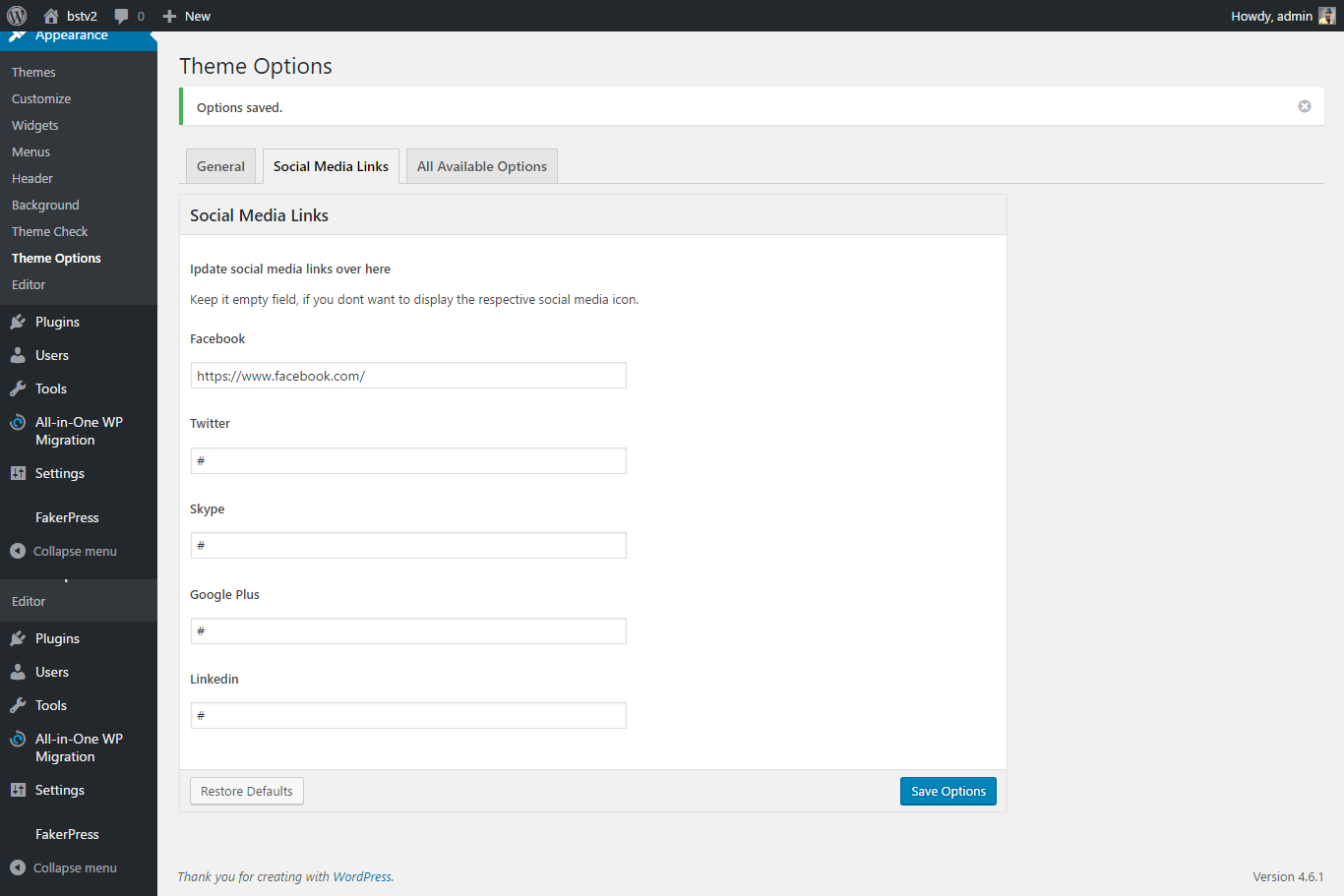This screenshot has height=896, width=1344.
Task: Open the Customize submenu item
Action: point(41,98)
